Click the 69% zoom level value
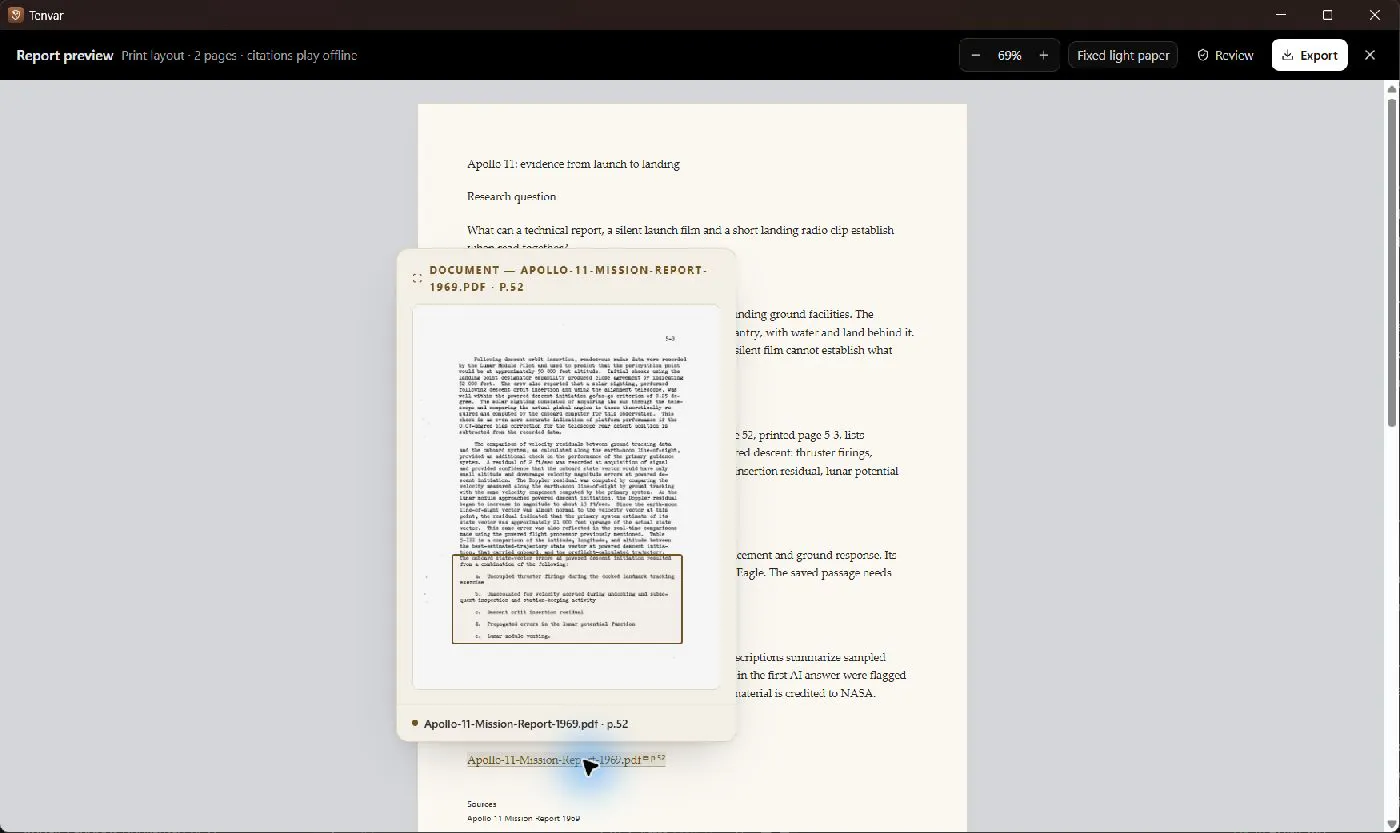 [x=1009, y=55]
